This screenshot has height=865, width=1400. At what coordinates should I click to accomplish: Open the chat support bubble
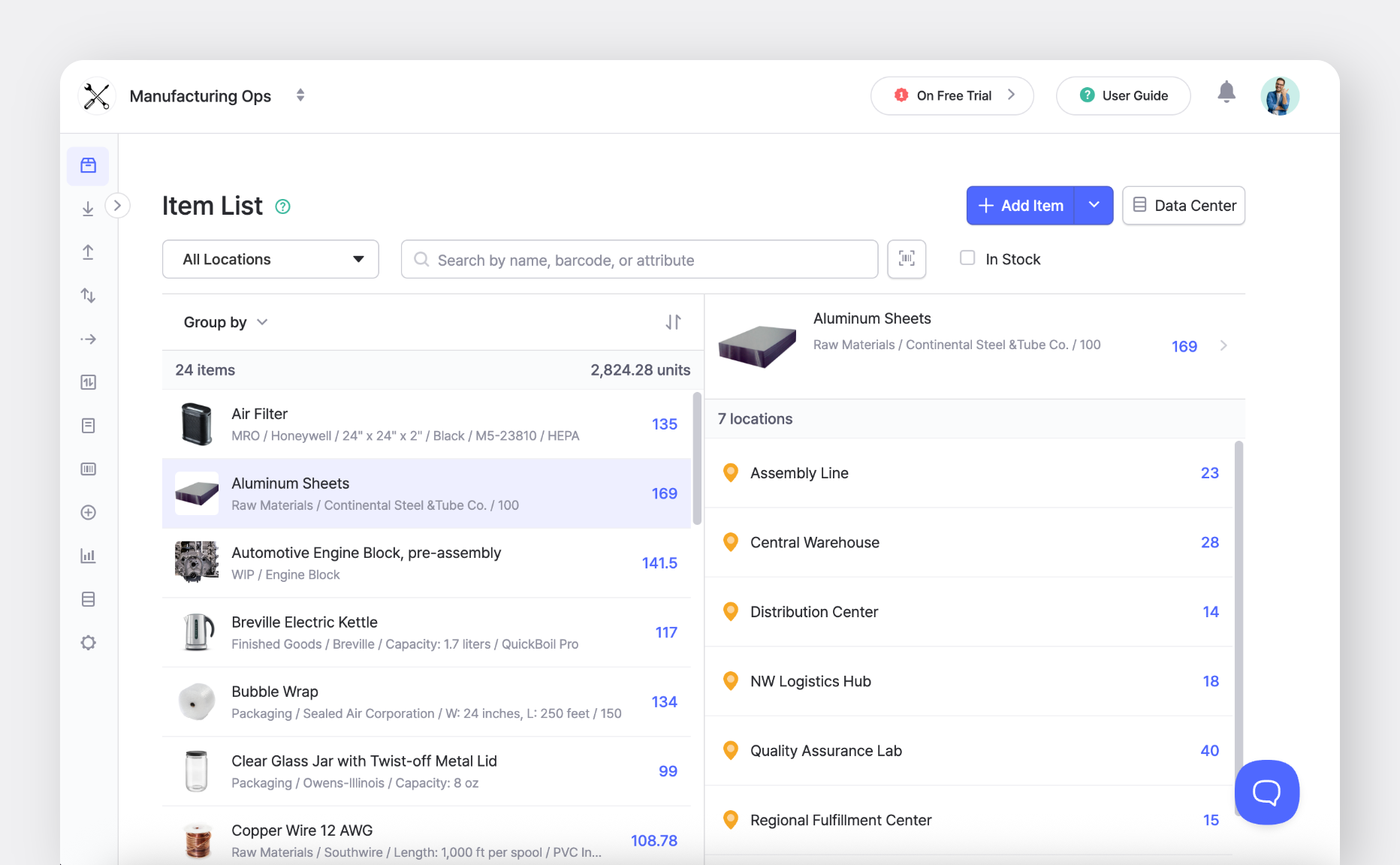click(1267, 792)
